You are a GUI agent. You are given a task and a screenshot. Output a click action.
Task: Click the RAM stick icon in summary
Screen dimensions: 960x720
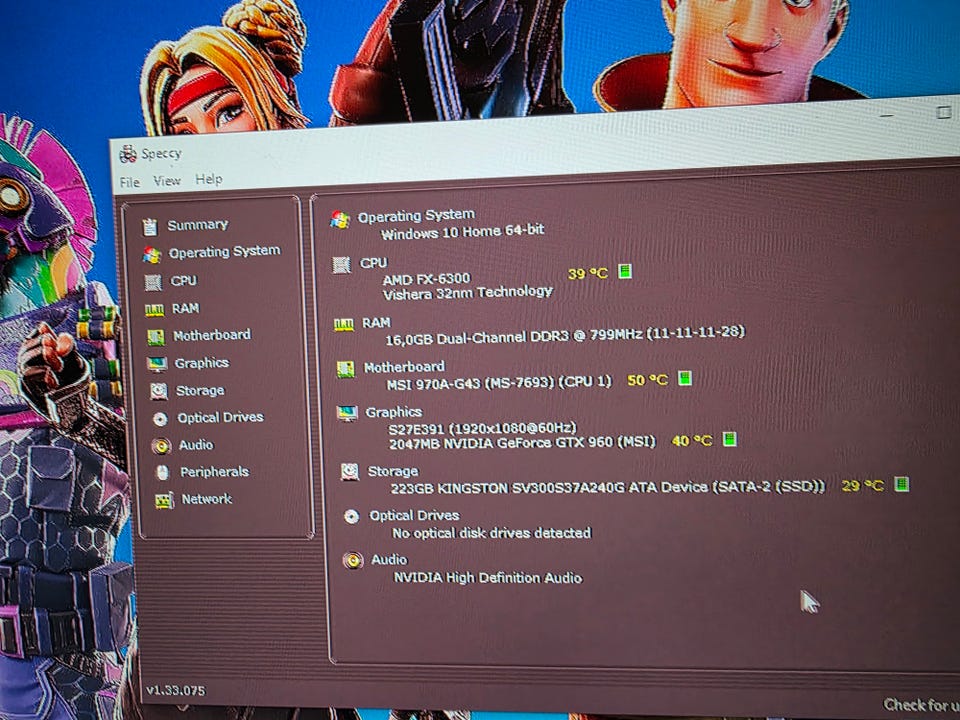(x=343, y=324)
